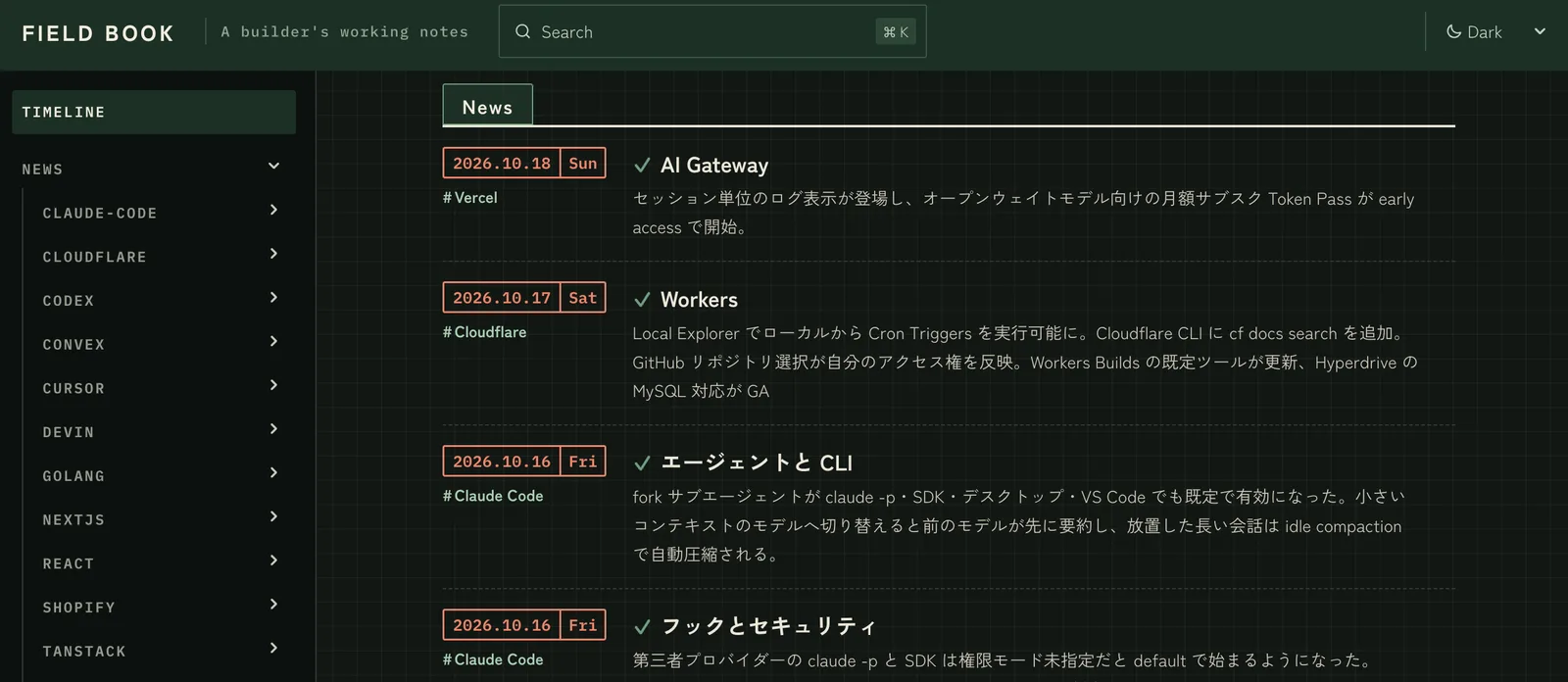Expand the REACT sidebar item
Screen dimensions: 1568x682
[273, 560]
